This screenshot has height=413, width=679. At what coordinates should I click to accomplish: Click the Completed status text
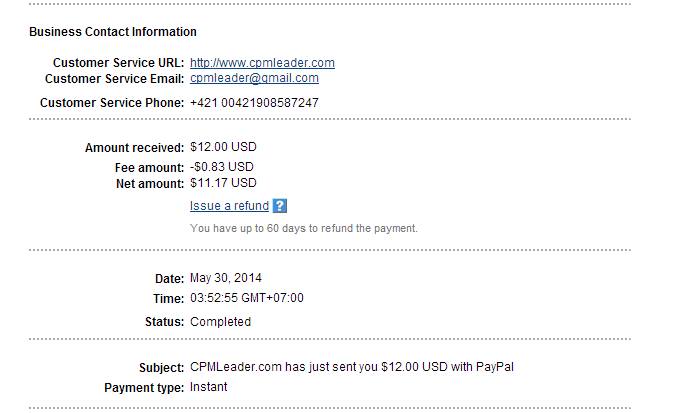[220, 322]
